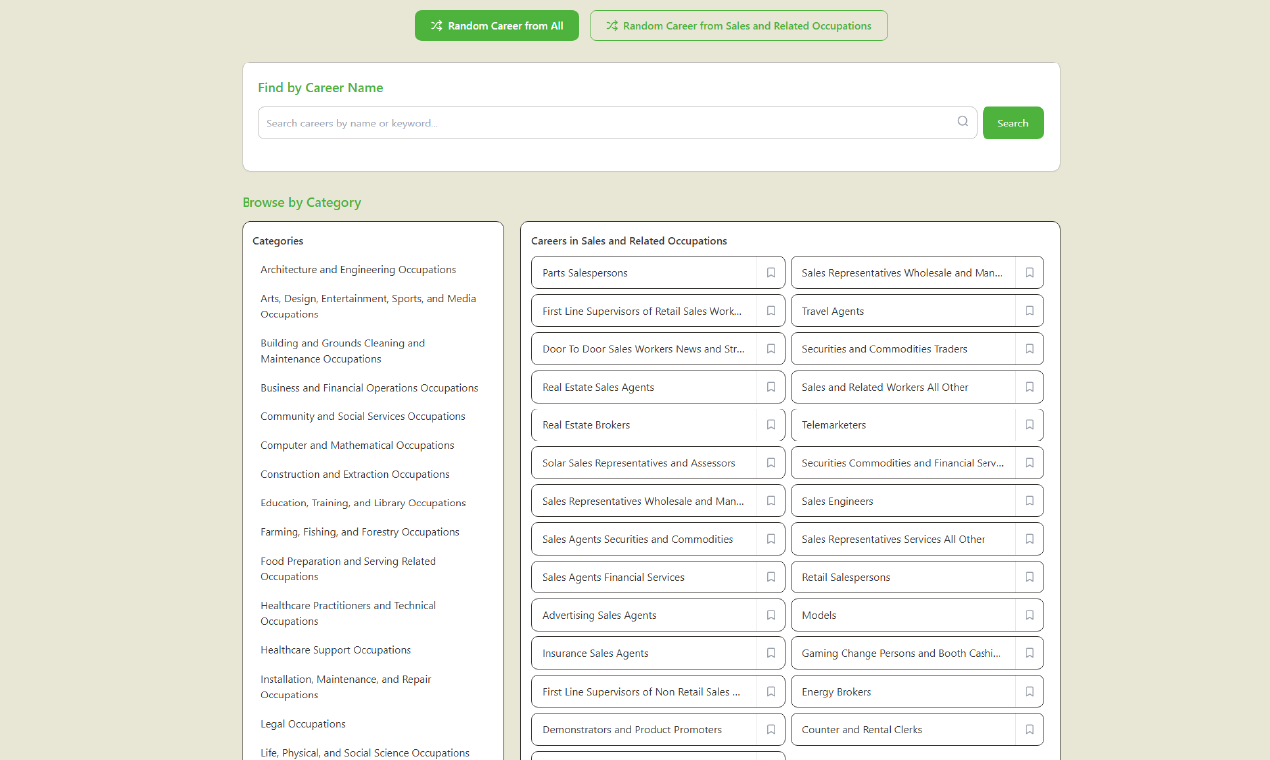Screen dimensions: 1270x760
Task: Bookmark Advertising Sales Agents career
Action: [x=771, y=615]
